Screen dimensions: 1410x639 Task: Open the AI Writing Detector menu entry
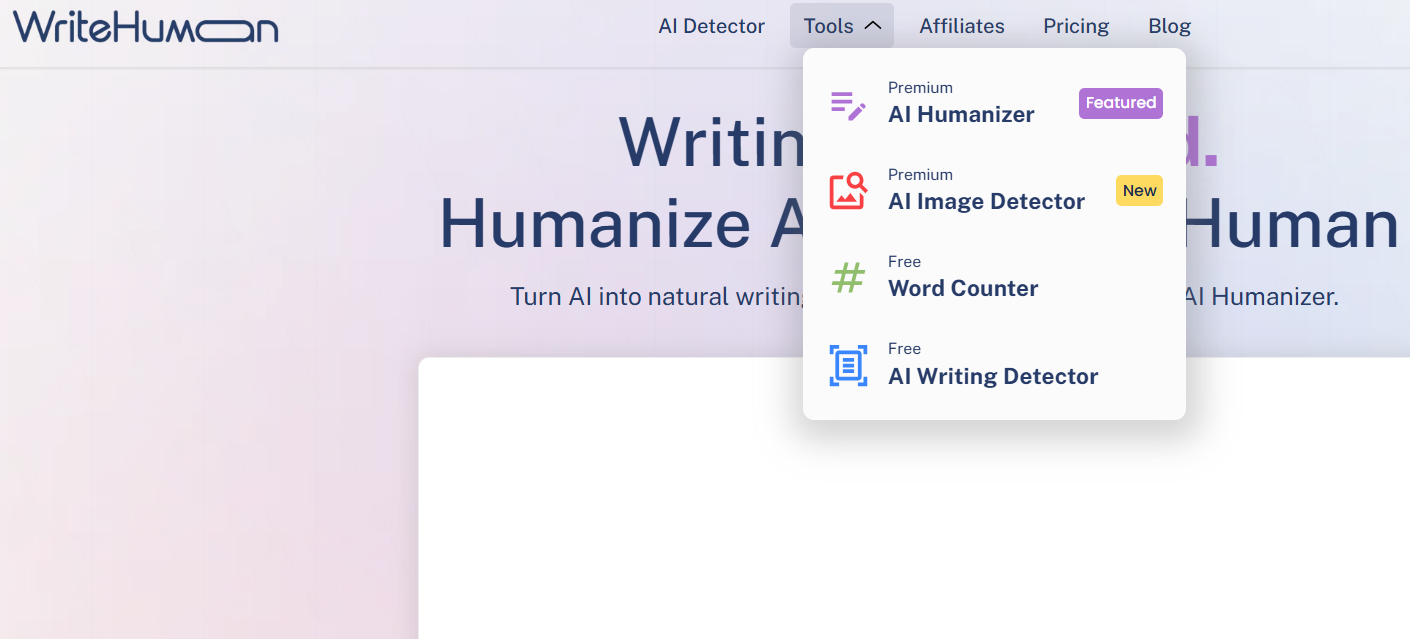pos(993,377)
